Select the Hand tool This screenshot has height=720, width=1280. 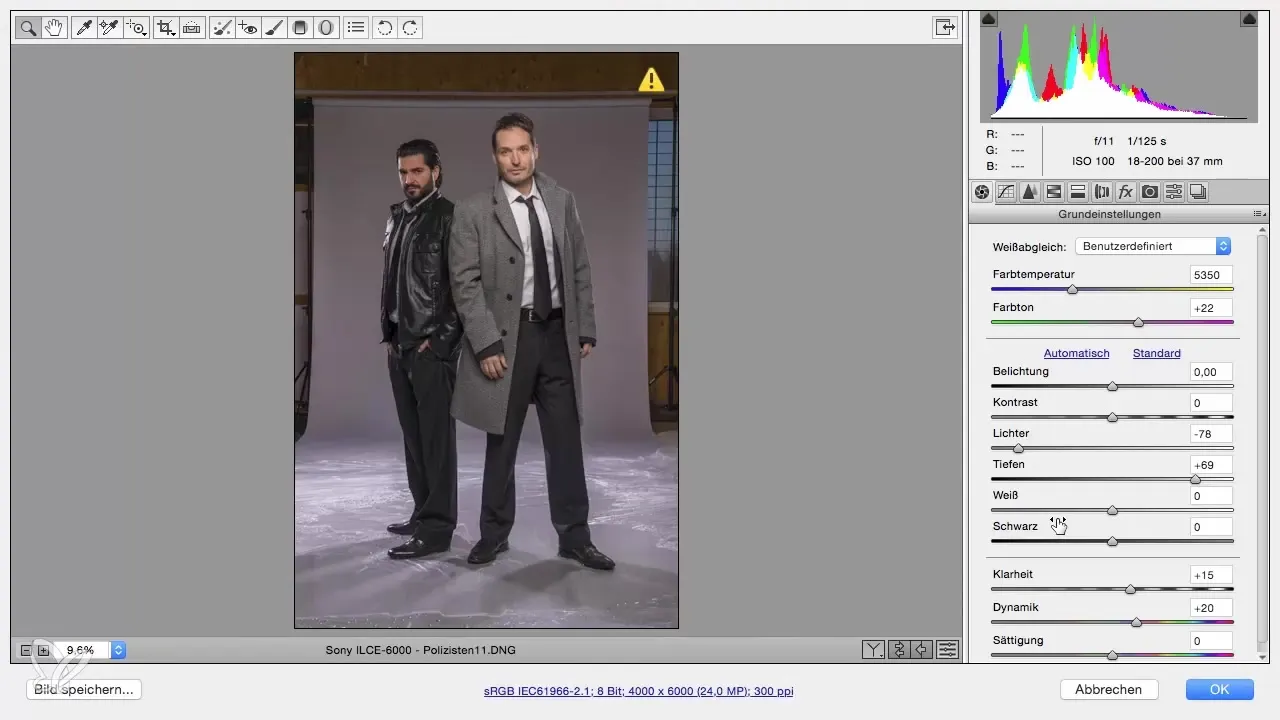pyautogui.click(x=54, y=28)
